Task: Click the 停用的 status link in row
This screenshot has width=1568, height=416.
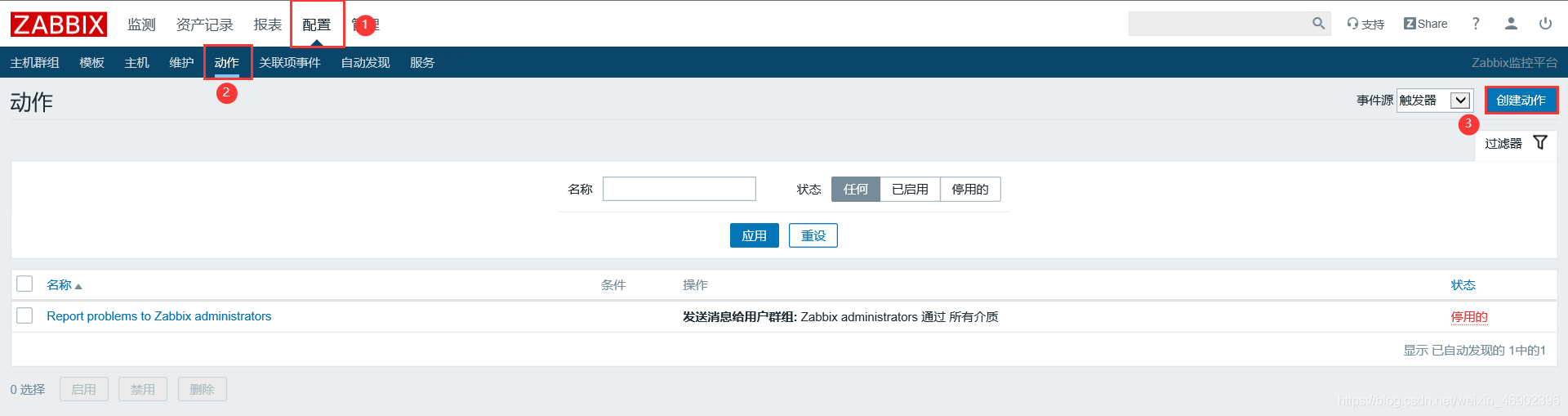Action: point(1469,316)
